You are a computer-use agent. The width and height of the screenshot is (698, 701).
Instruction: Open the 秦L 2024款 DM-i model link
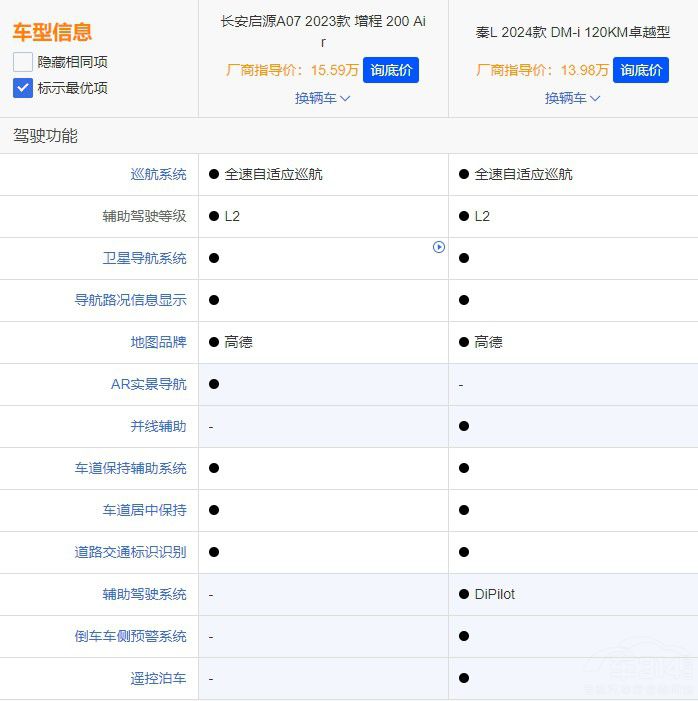tap(572, 32)
